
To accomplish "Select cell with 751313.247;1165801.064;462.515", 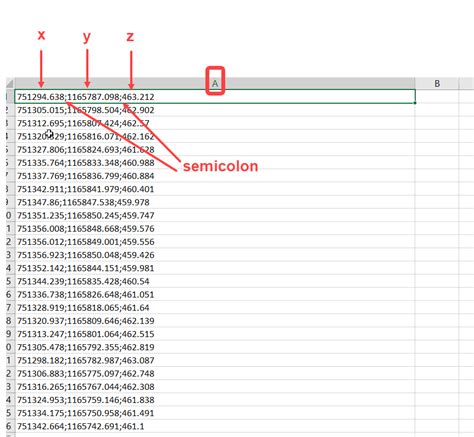I will click(x=215, y=334).
